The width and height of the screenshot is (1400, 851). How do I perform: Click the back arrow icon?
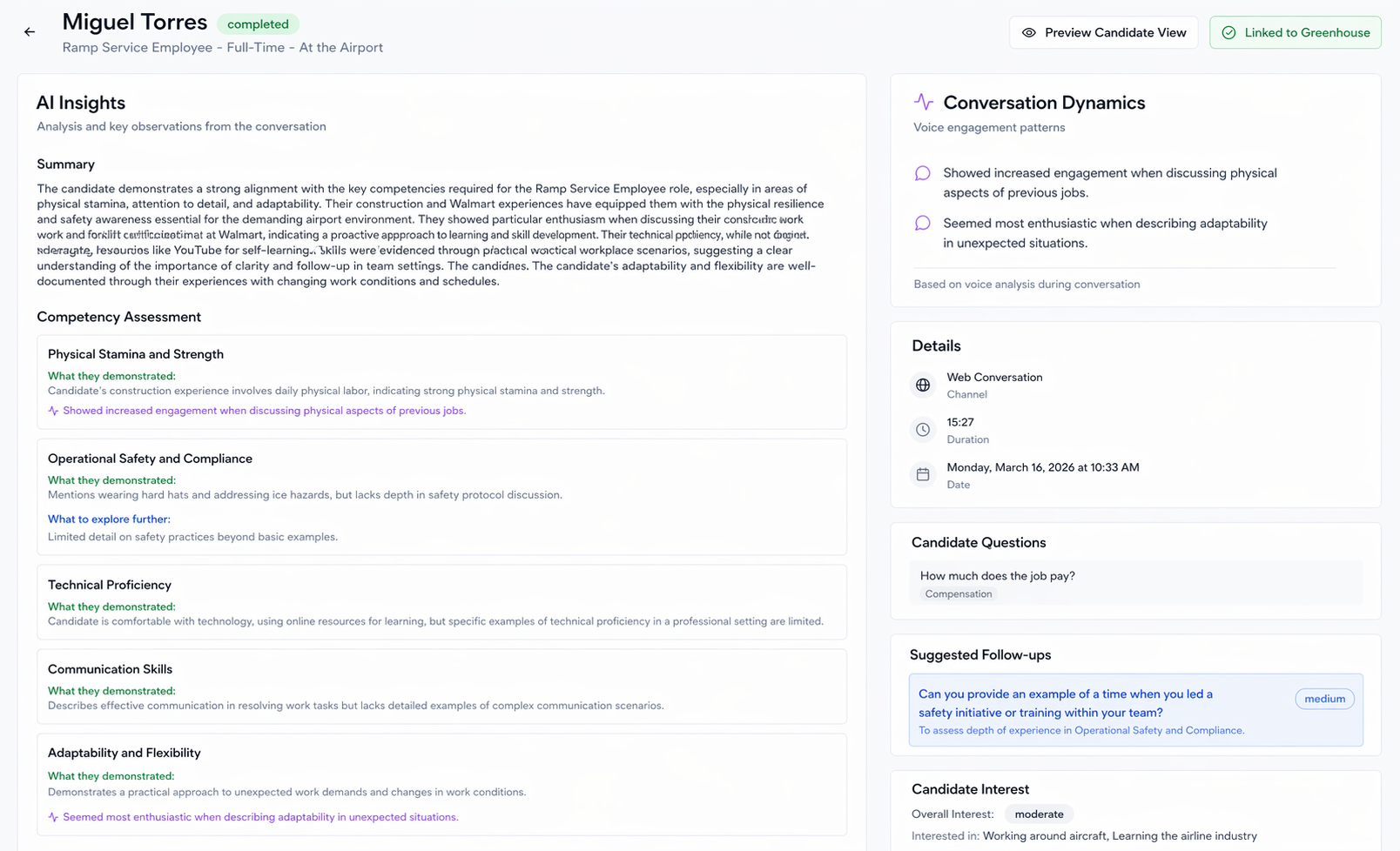[30, 32]
